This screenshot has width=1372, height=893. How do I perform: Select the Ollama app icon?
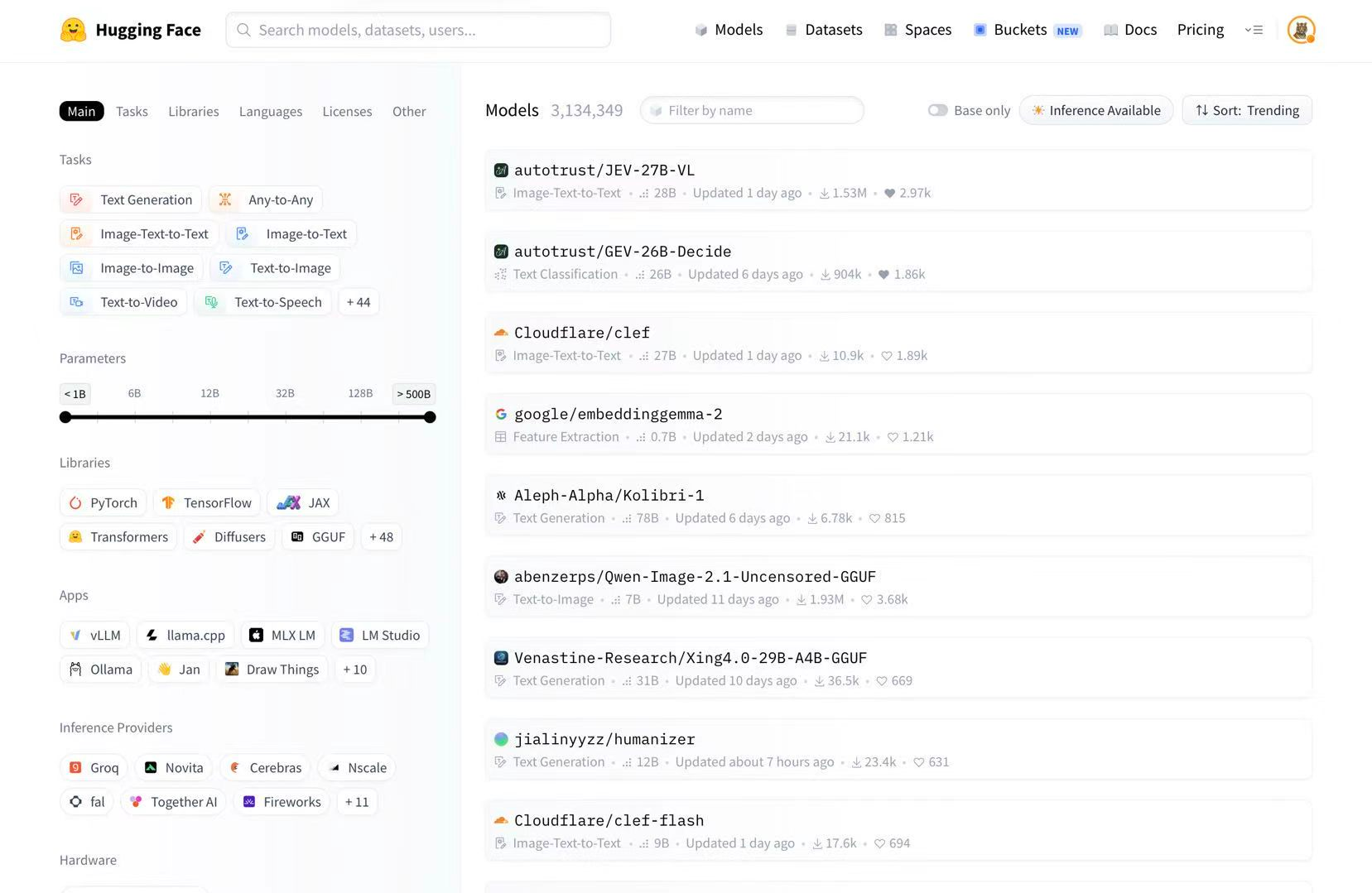(x=75, y=670)
